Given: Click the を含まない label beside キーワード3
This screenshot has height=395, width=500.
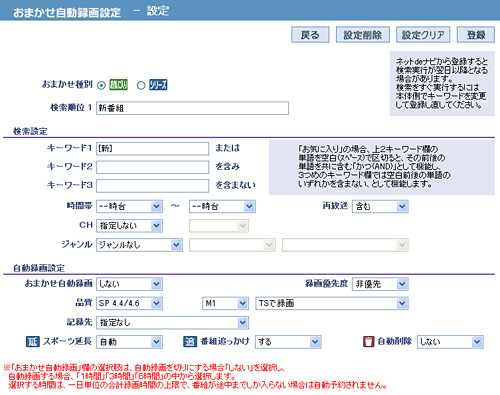Looking at the screenshot, I should point(235,185).
